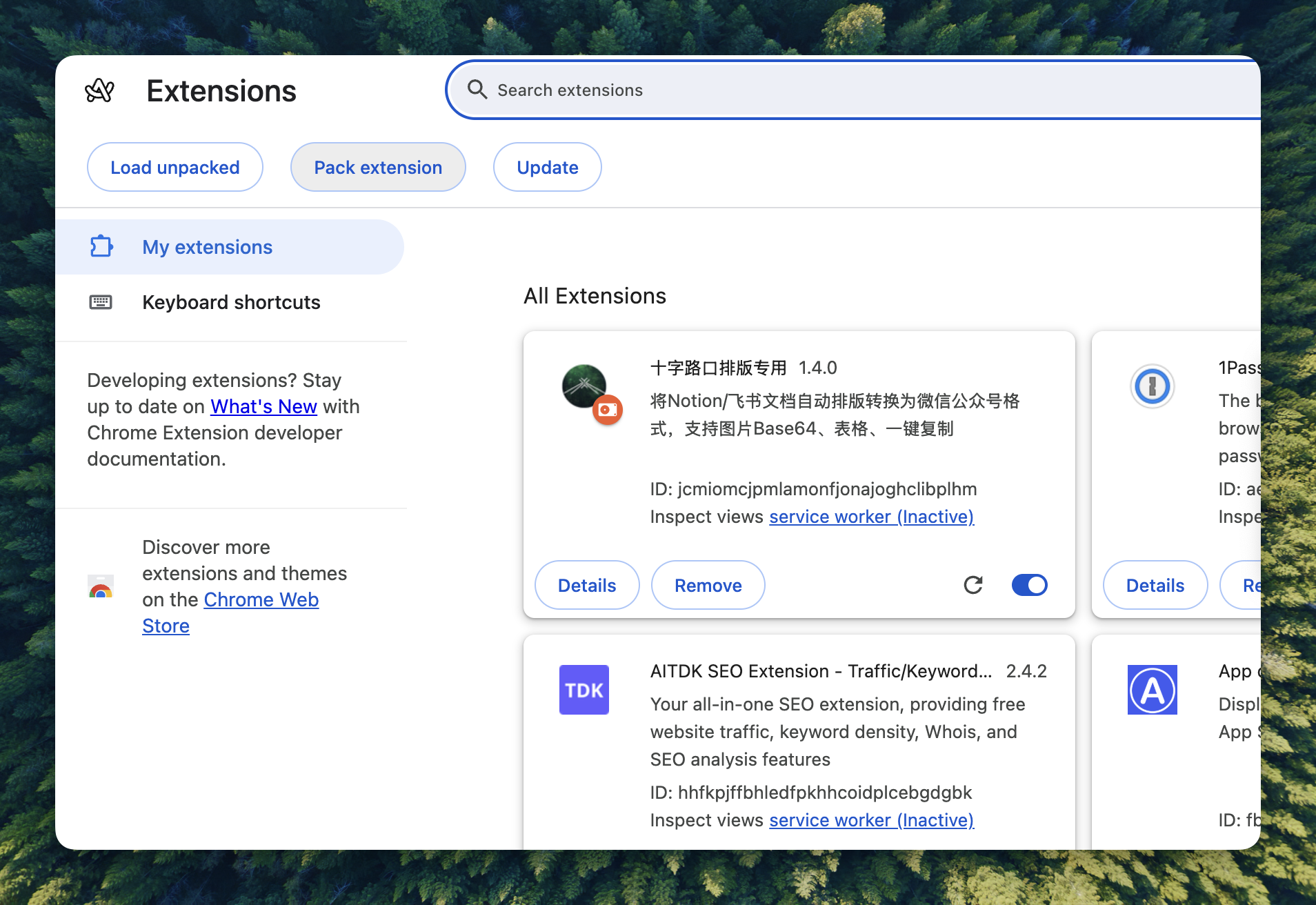Click the AITDK all-in-one SEO description
Screen dimensions: 1316x905
coord(837,732)
